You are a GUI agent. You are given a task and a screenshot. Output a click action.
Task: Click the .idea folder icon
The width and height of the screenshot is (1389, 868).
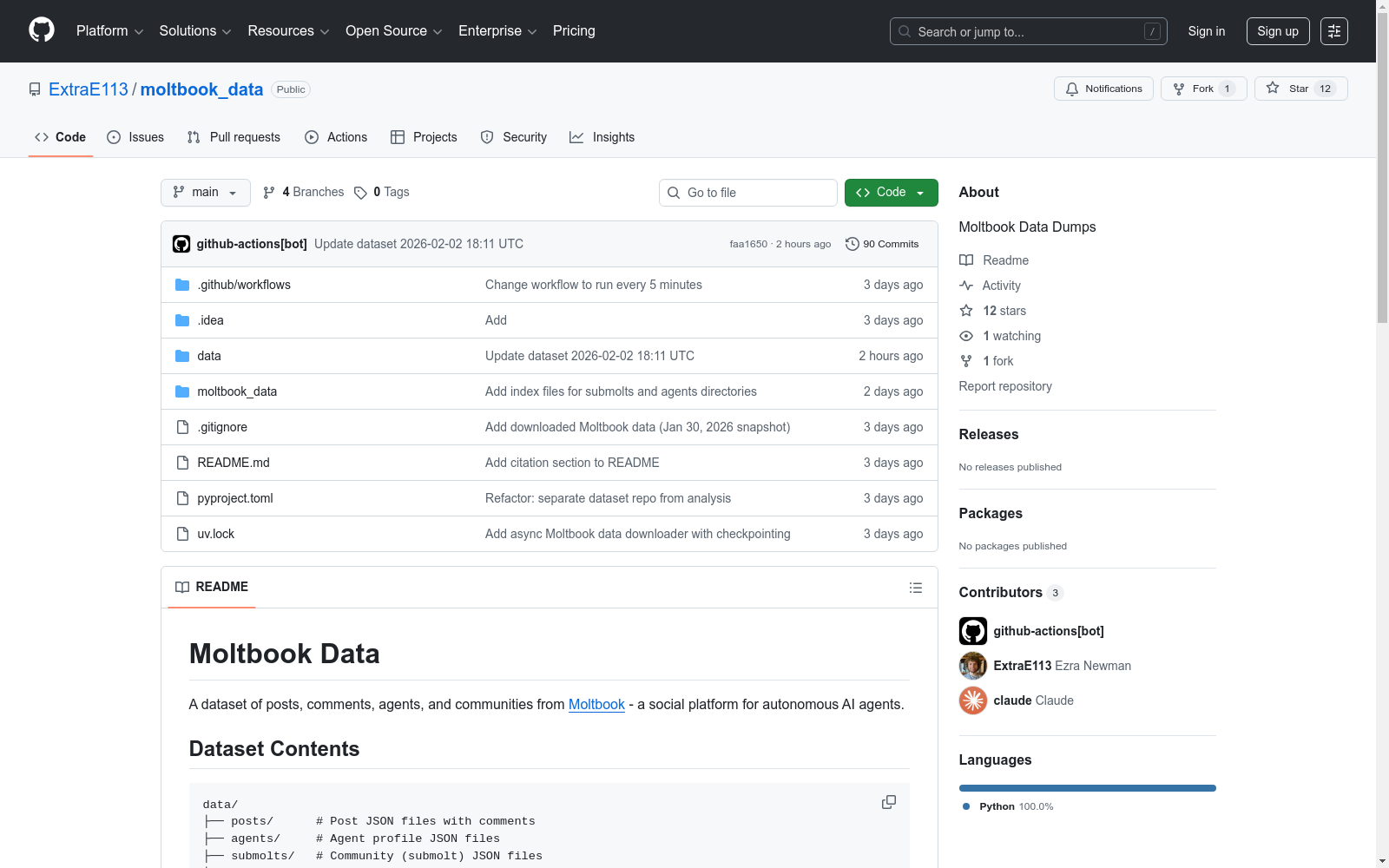182,320
